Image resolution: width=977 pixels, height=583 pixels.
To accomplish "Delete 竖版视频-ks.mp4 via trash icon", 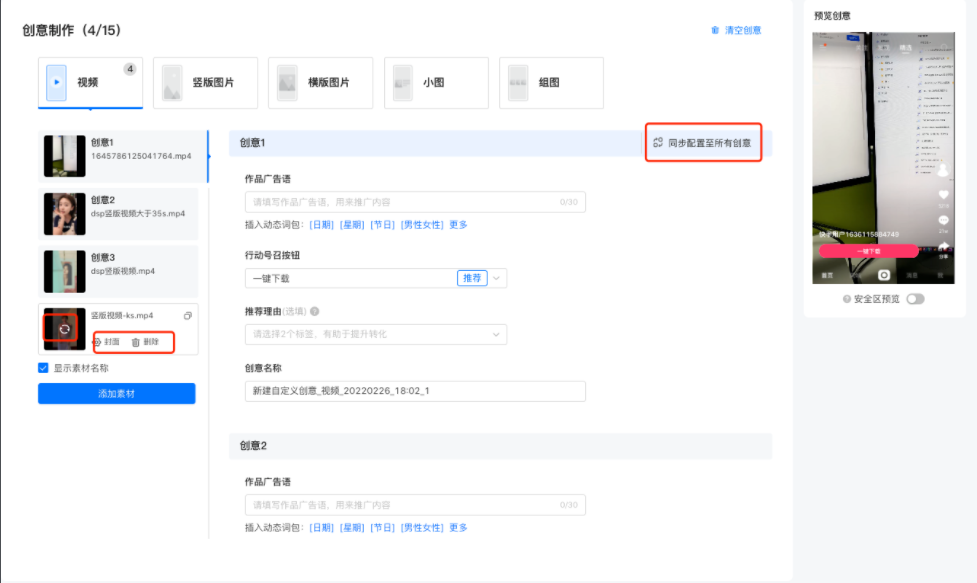I will point(136,342).
